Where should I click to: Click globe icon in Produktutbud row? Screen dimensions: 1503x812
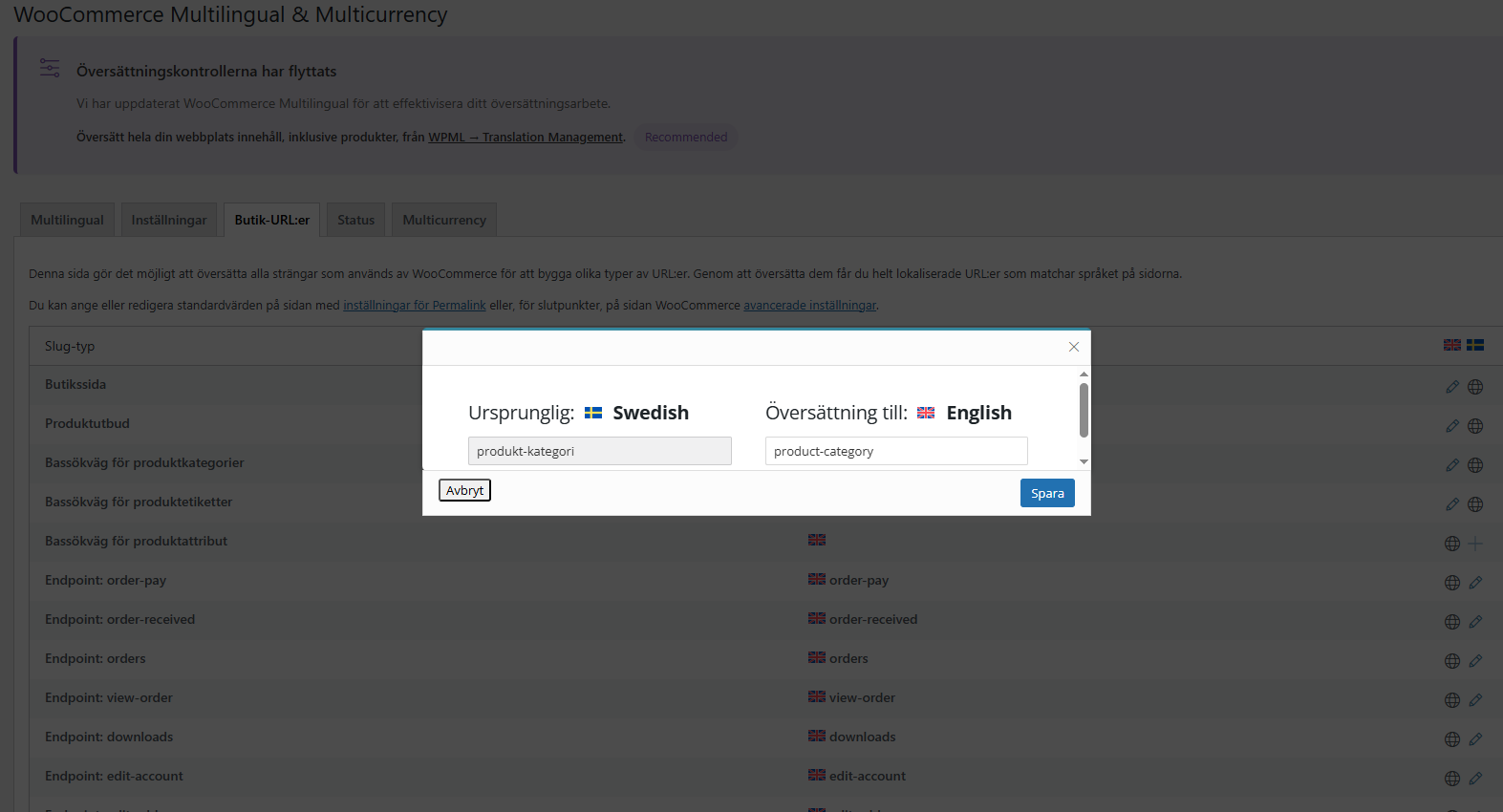coord(1475,426)
